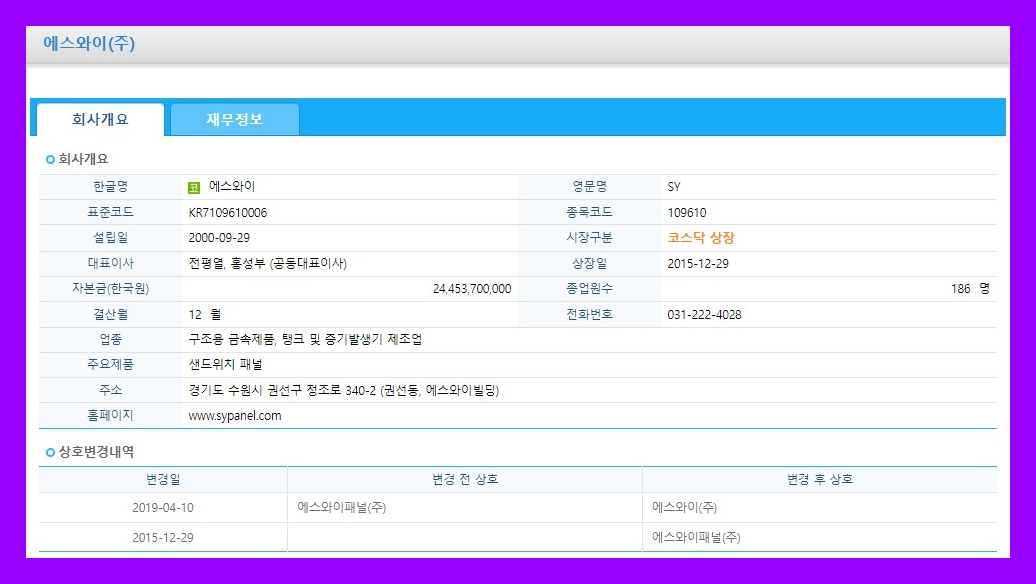Click the industry text 구조용 금속제품
This screenshot has width=1036, height=584.
pos(231,340)
